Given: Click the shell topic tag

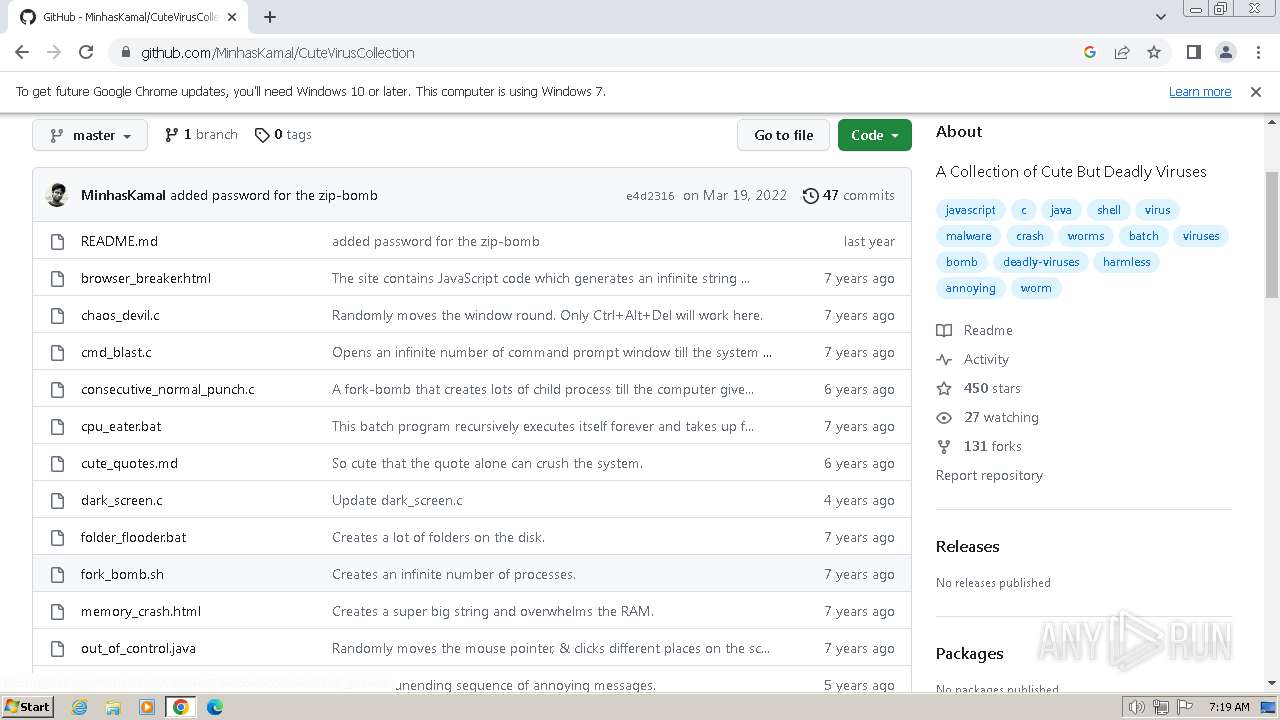Looking at the screenshot, I should click(x=1109, y=210).
